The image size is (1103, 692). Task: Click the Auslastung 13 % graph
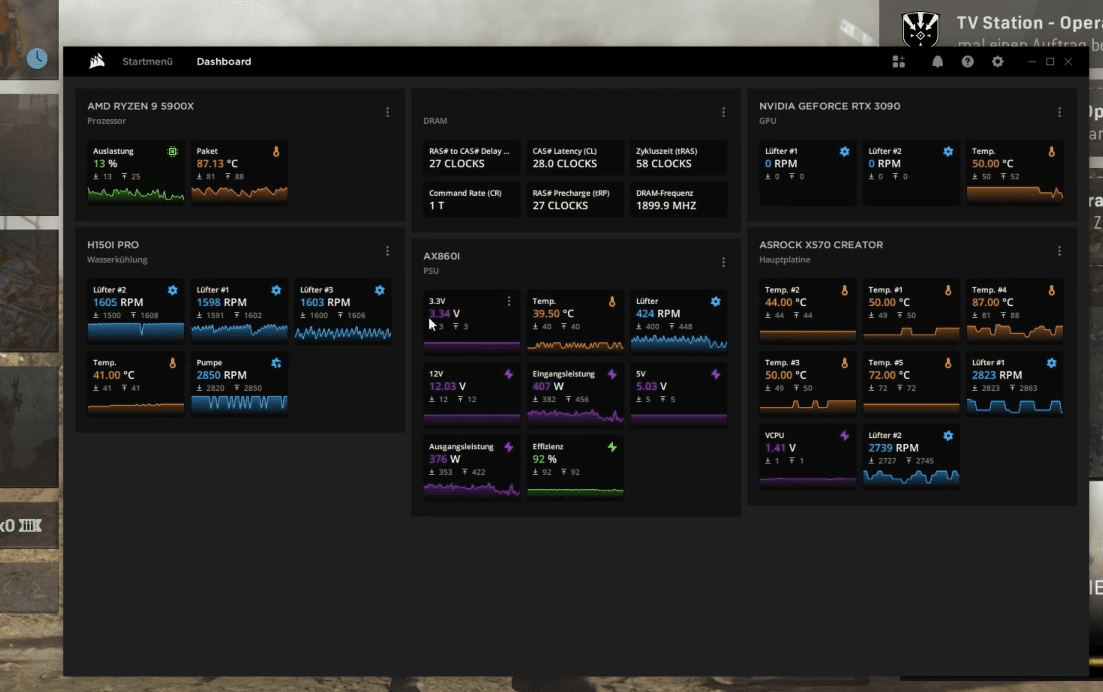click(135, 193)
